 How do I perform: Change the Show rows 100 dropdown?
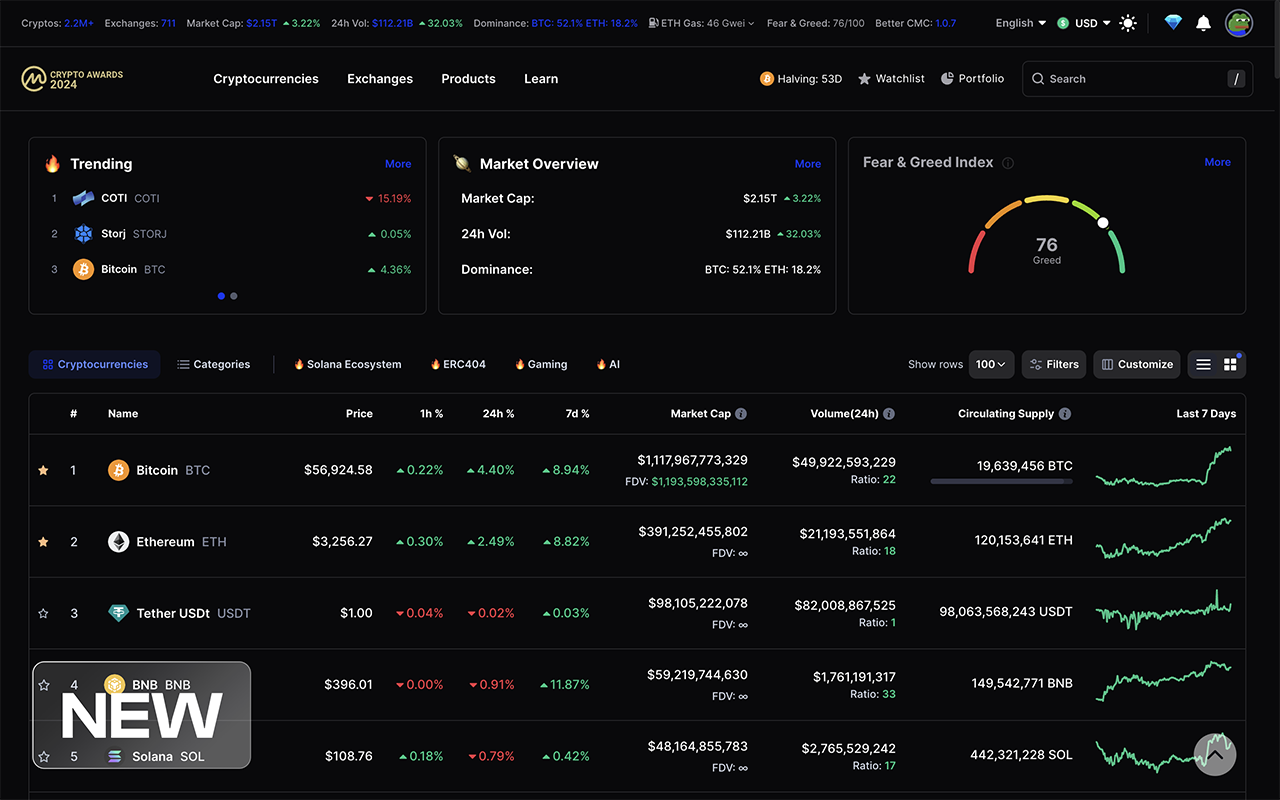coord(992,365)
